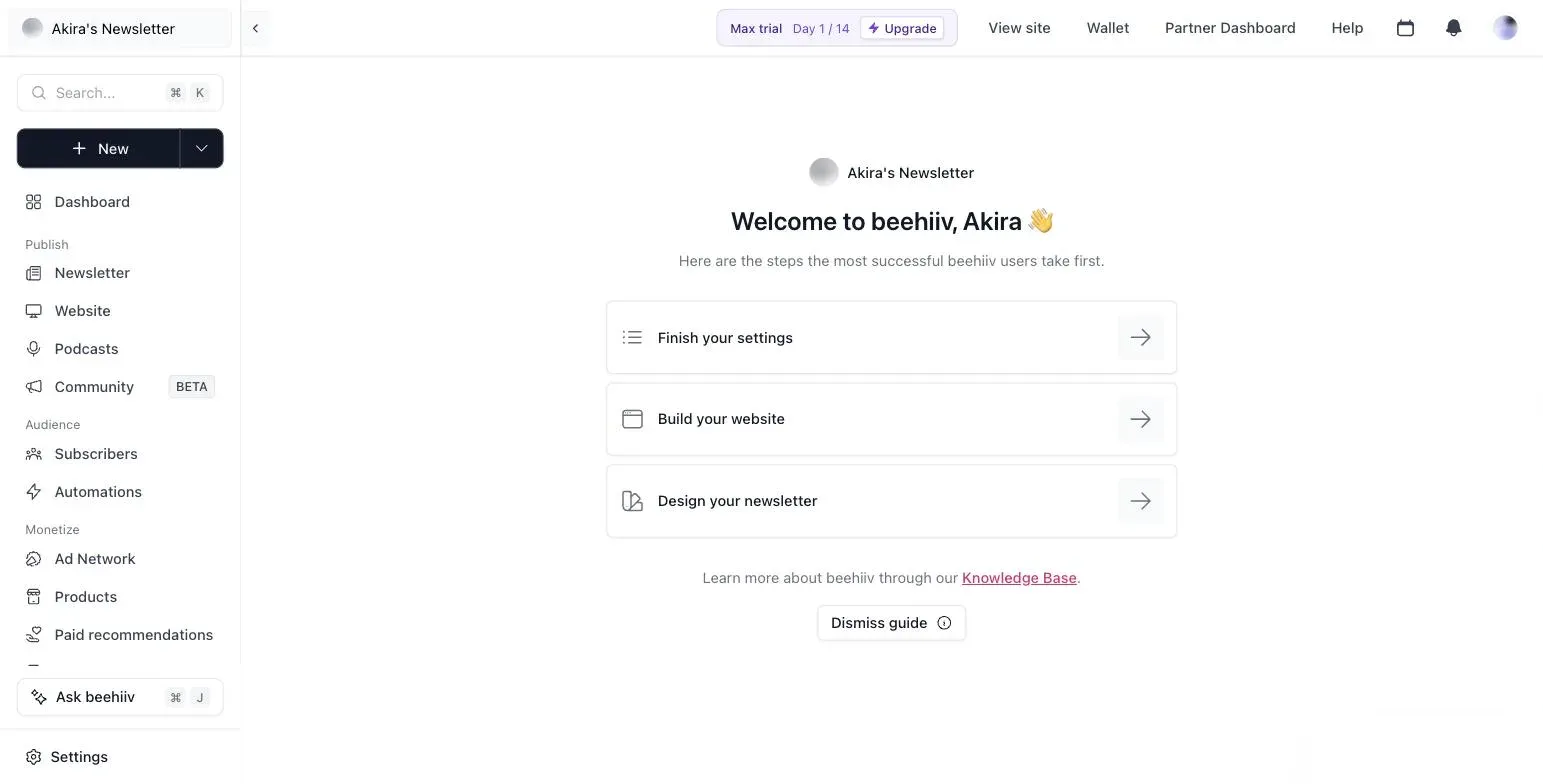Screen dimensions: 1543x784
Task: Click the Newsletter icon in sidebar
Action: coord(34,273)
